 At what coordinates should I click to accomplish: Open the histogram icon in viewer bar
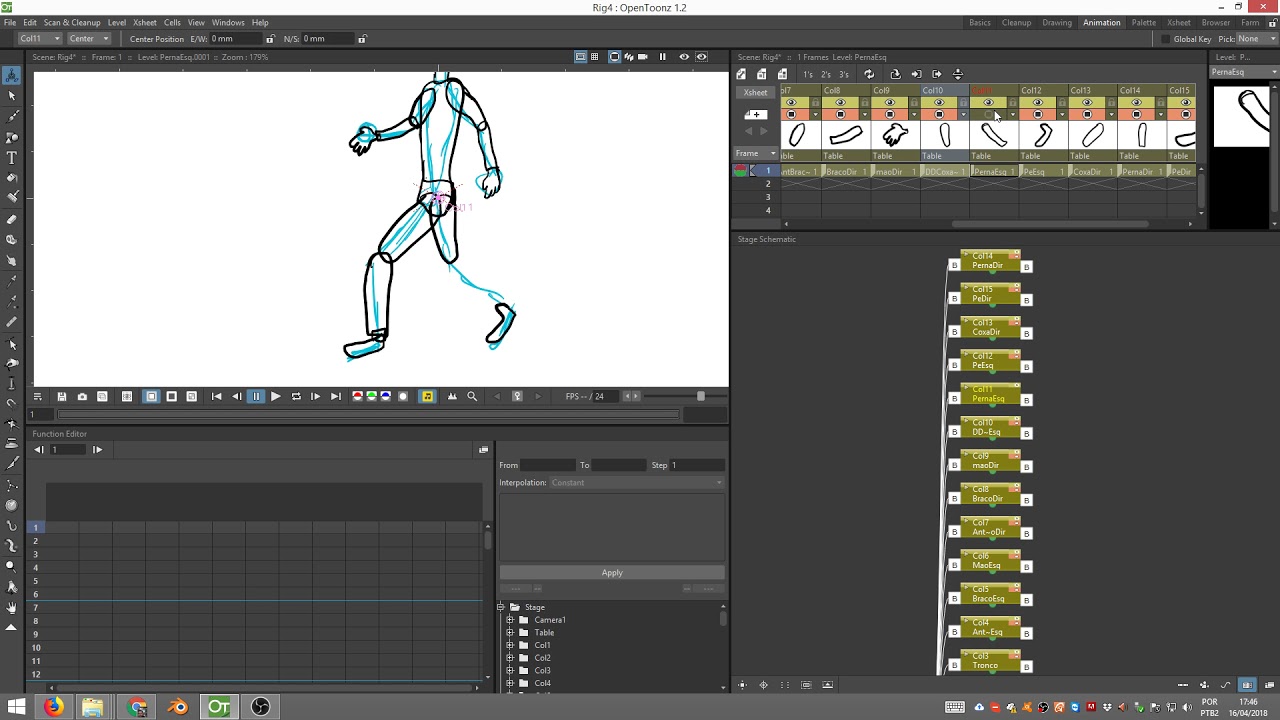(452, 397)
